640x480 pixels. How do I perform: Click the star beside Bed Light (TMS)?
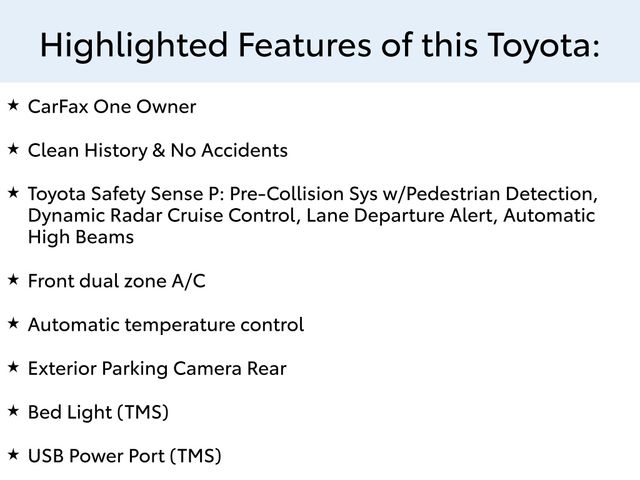click(x=13, y=411)
